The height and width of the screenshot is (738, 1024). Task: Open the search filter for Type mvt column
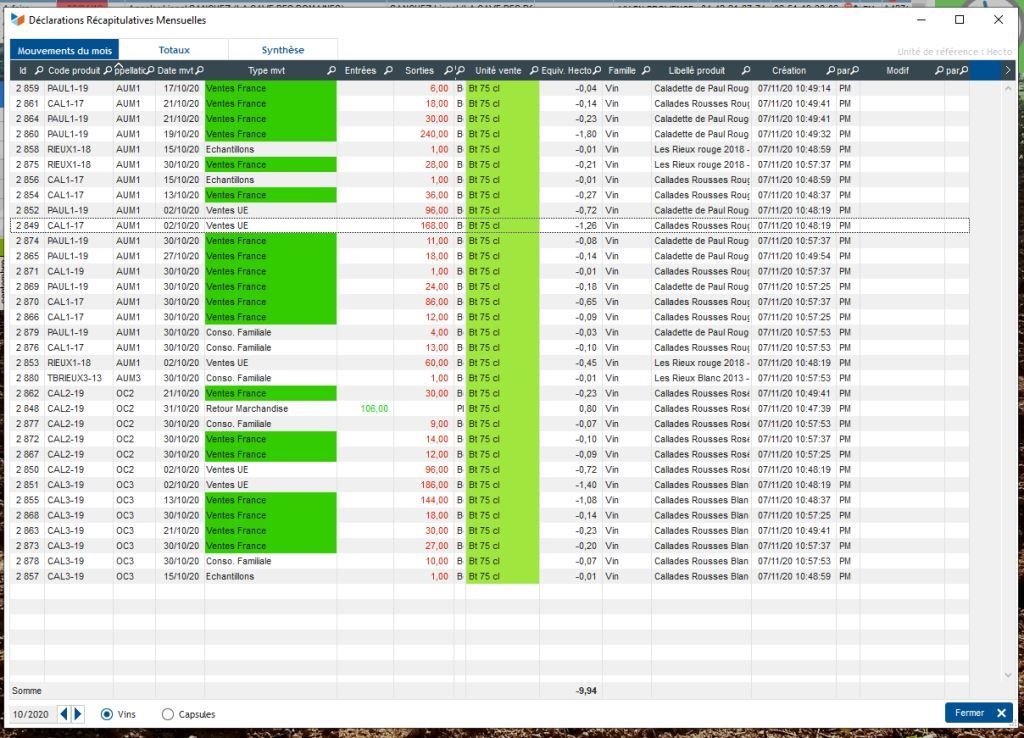click(331, 71)
